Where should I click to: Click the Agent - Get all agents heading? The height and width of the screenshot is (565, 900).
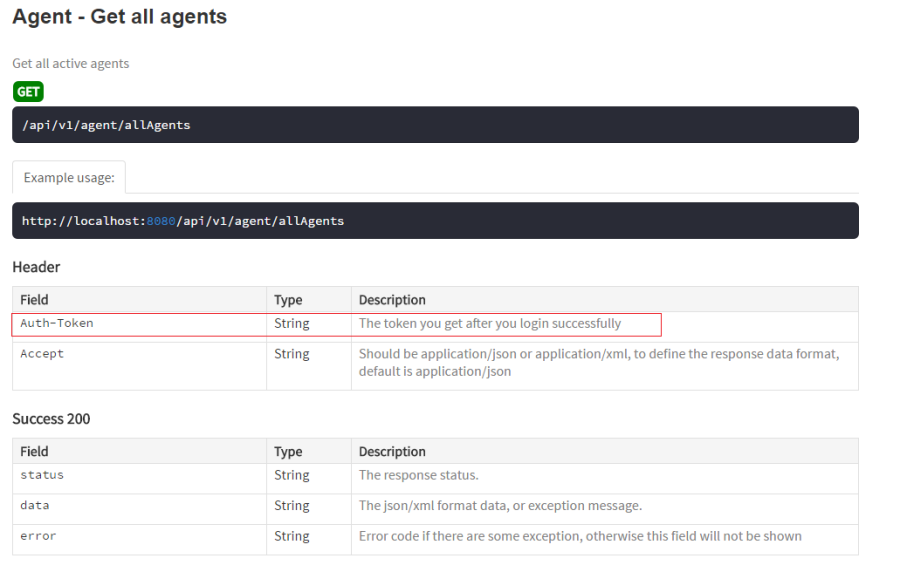[x=119, y=17]
